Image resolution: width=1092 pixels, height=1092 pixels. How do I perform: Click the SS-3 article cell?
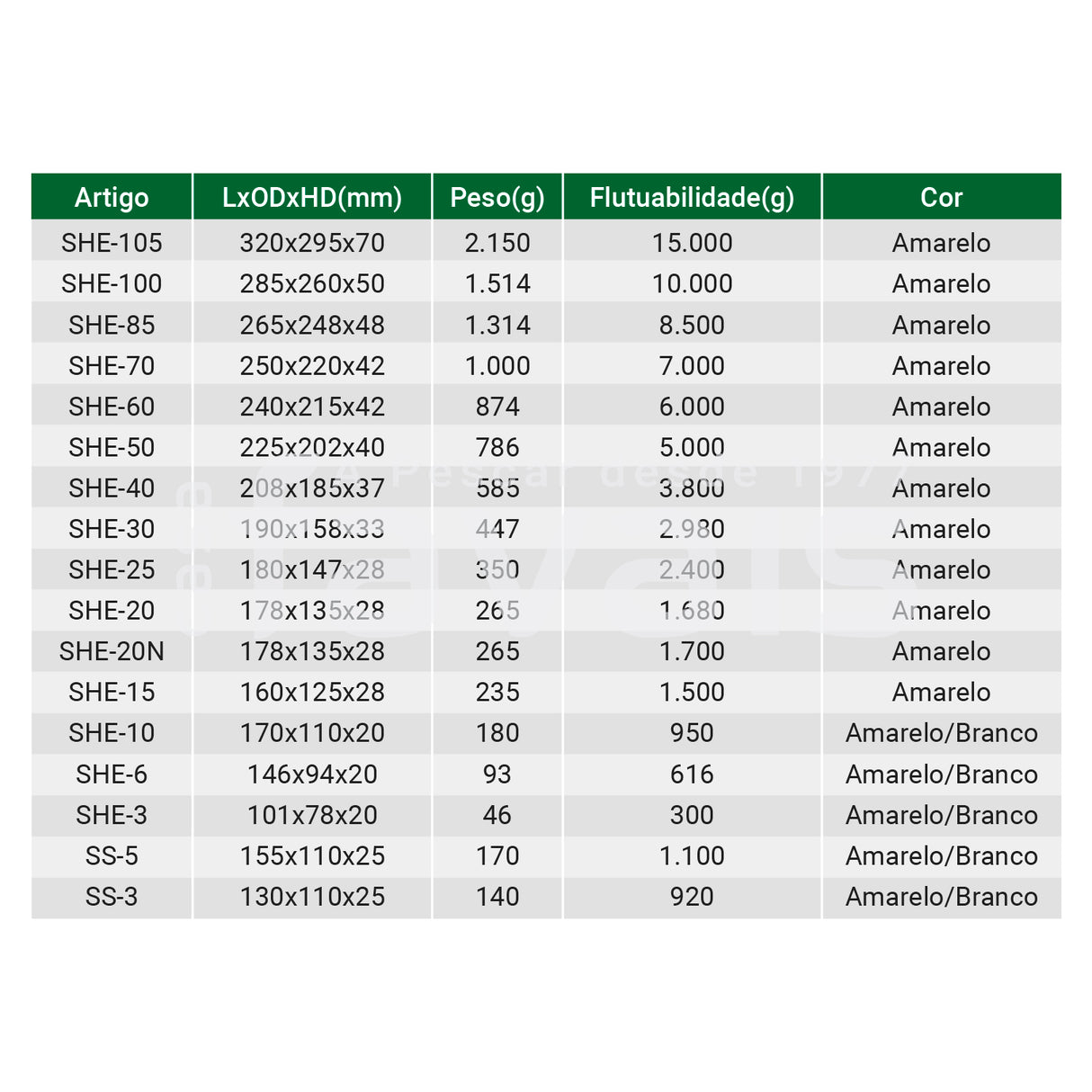(x=112, y=897)
